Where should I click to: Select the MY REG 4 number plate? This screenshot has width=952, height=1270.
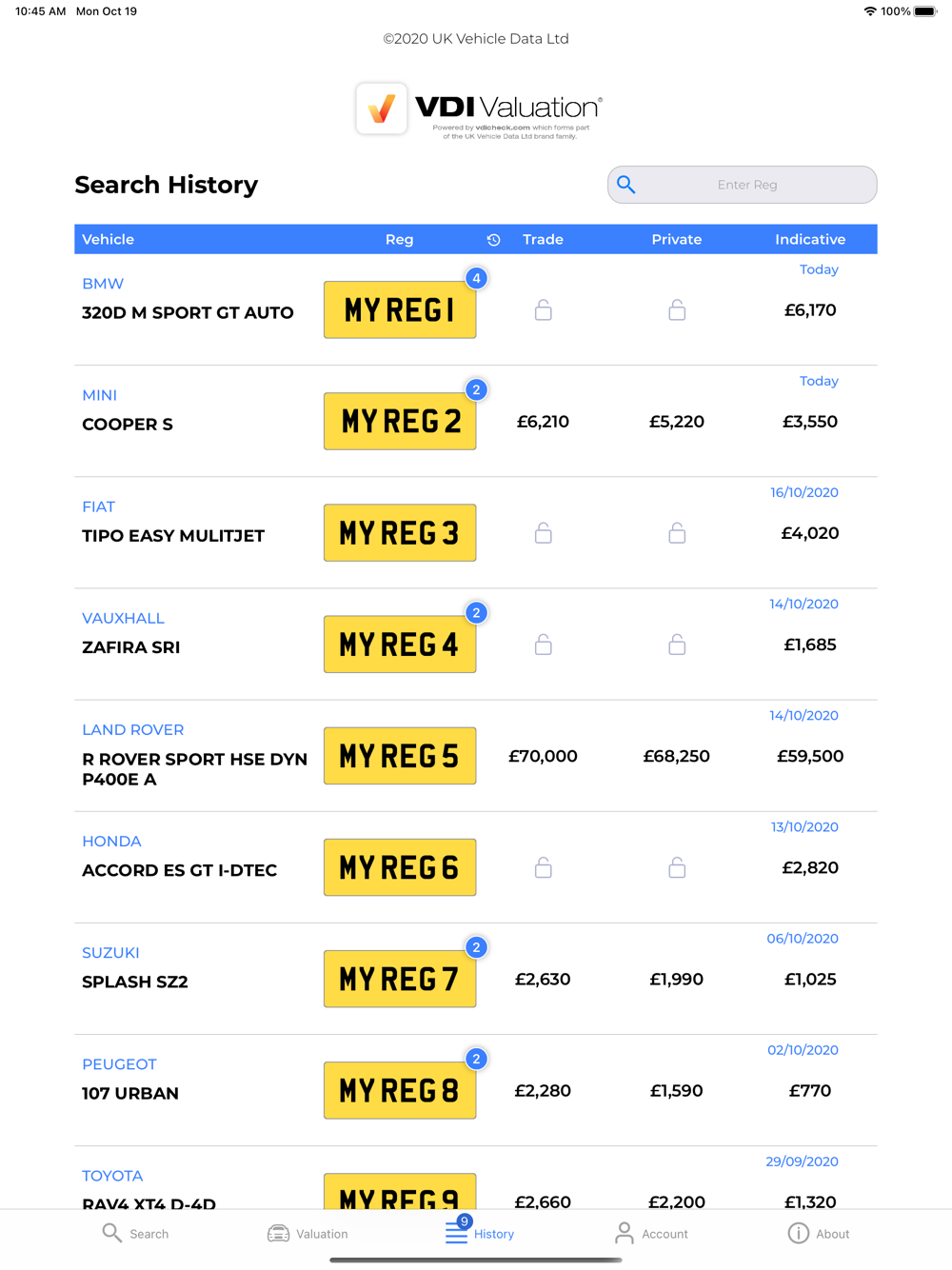pyautogui.click(x=400, y=645)
